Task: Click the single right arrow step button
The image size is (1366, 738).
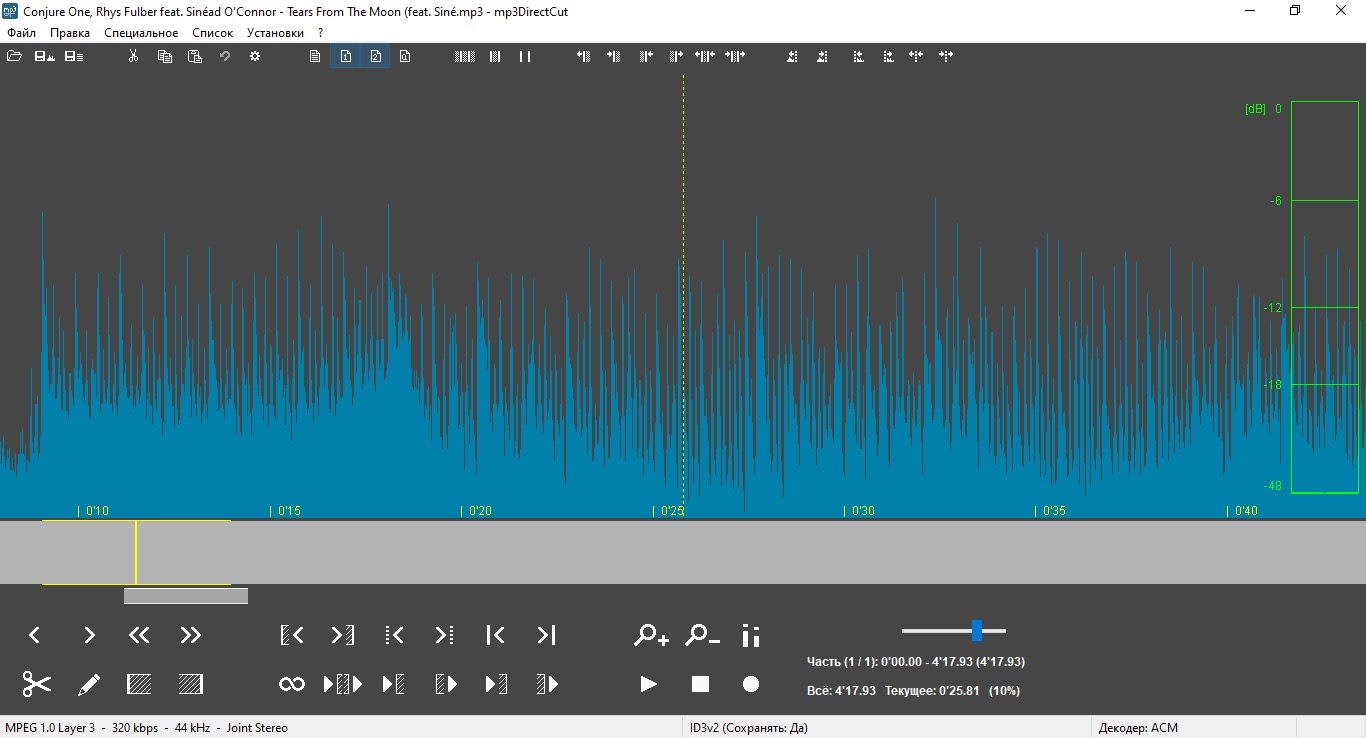Action: pos(89,635)
